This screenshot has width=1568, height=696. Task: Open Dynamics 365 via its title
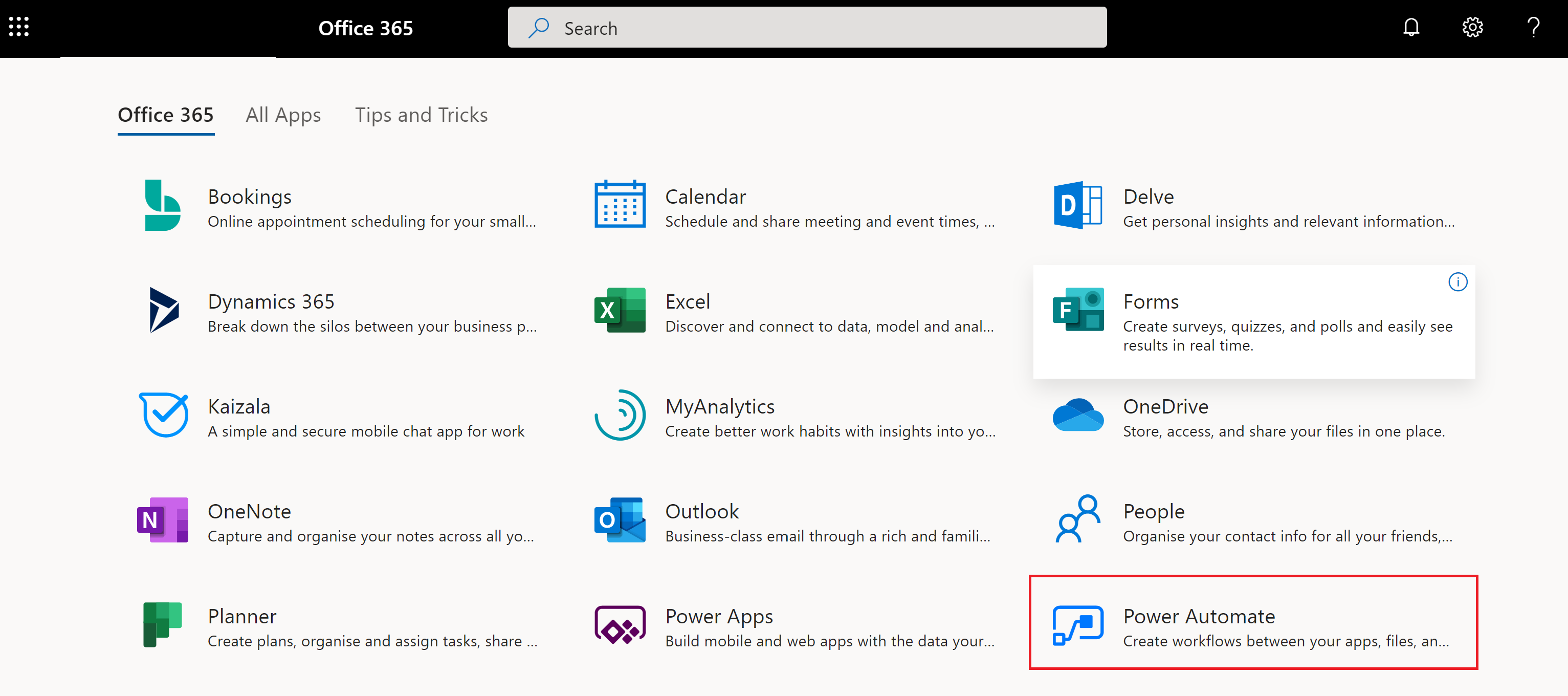271,301
